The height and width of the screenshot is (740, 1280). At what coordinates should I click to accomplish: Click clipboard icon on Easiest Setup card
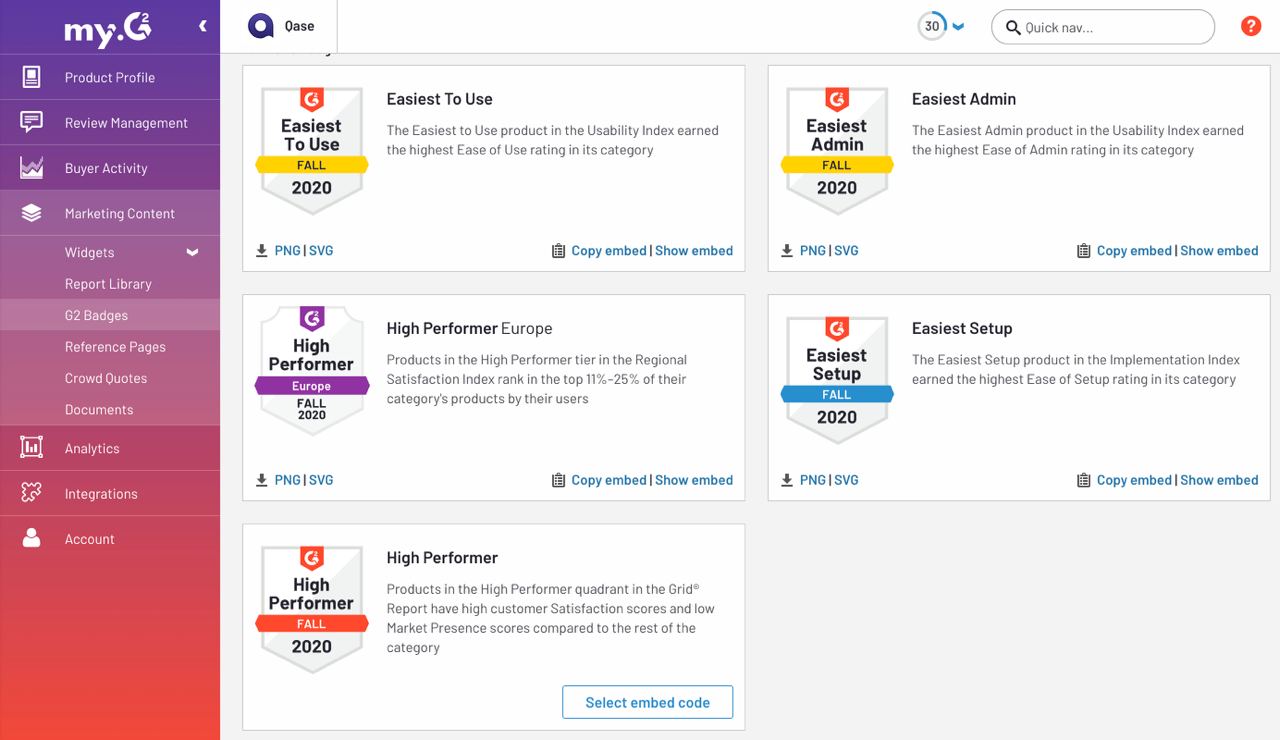1084,480
